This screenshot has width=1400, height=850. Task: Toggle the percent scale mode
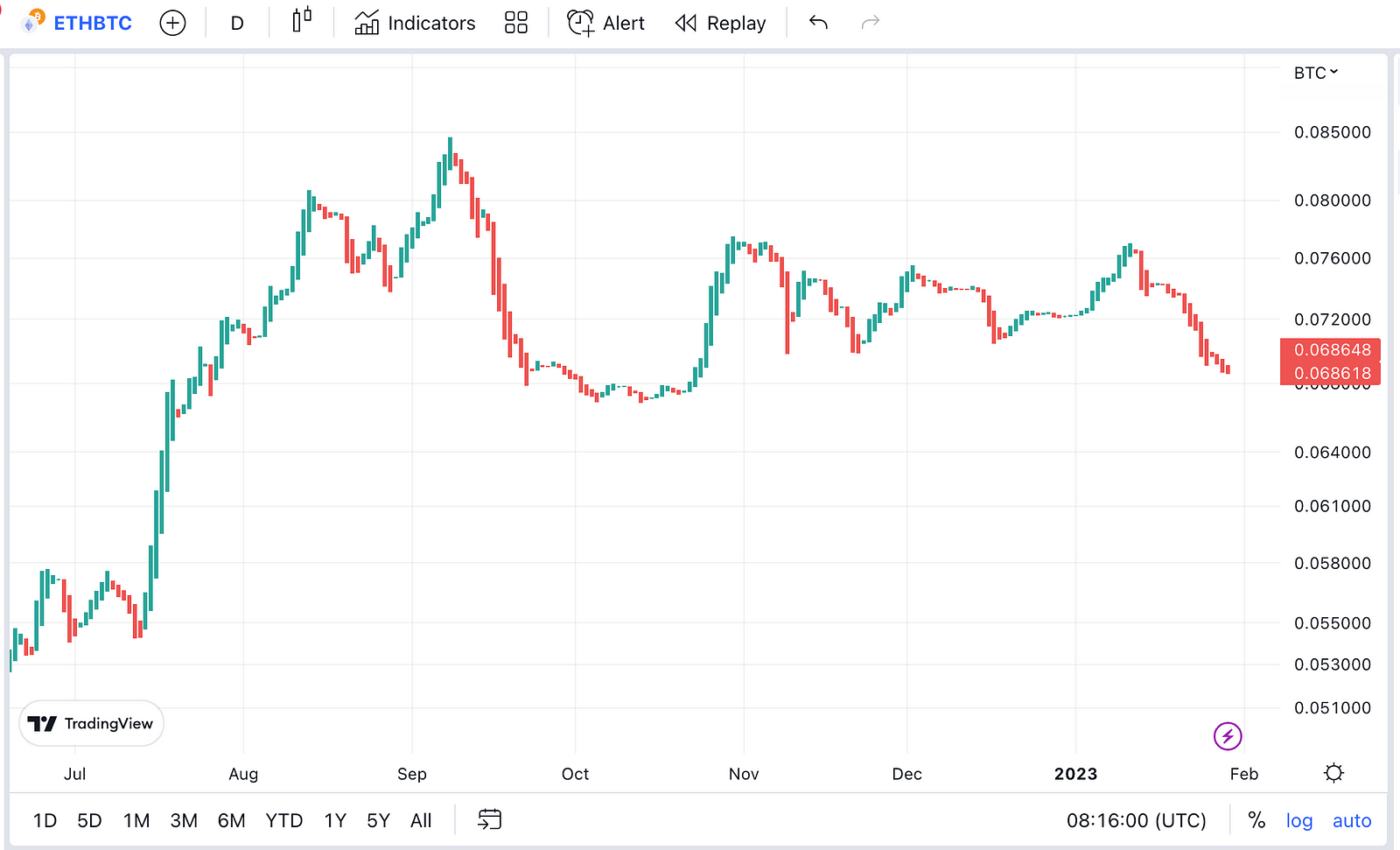[x=1256, y=820]
